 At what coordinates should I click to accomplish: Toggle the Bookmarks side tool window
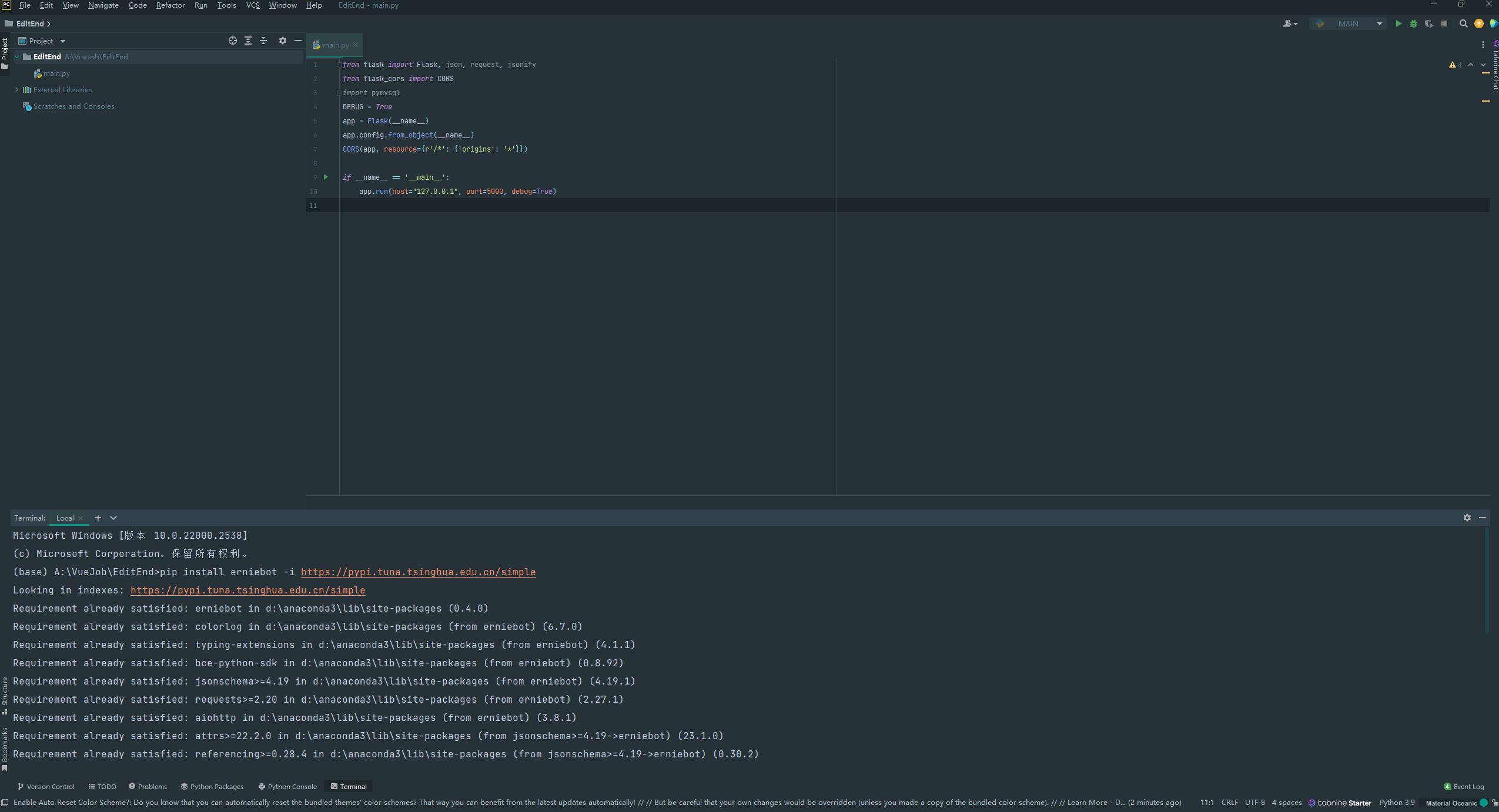point(5,749)
